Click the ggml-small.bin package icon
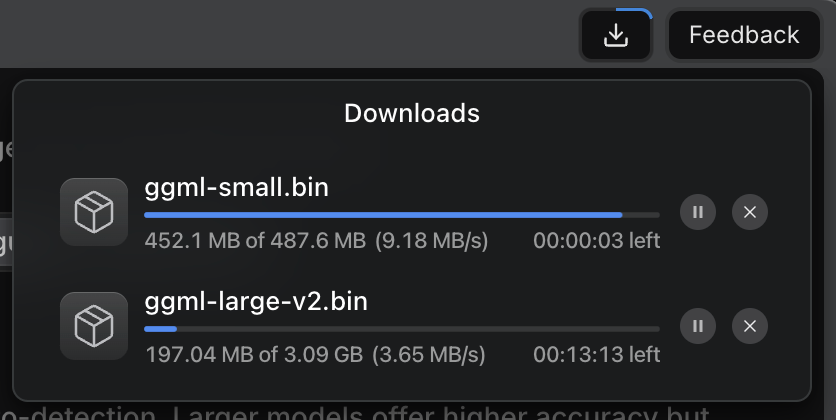The image size is (836, 420). [x=94, y=212]
